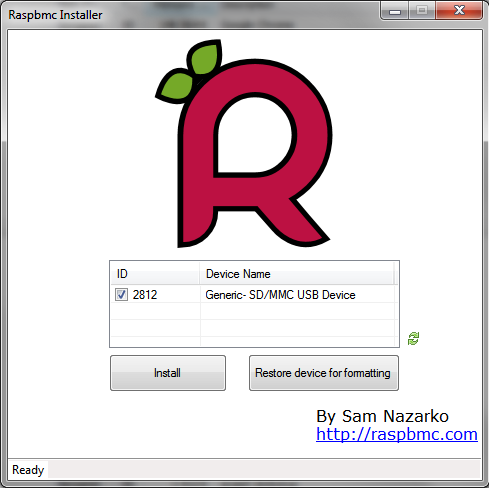The height and width of the screenshot is (489, 489).
Task: Click the ID column header
Action: coord(155,274)
